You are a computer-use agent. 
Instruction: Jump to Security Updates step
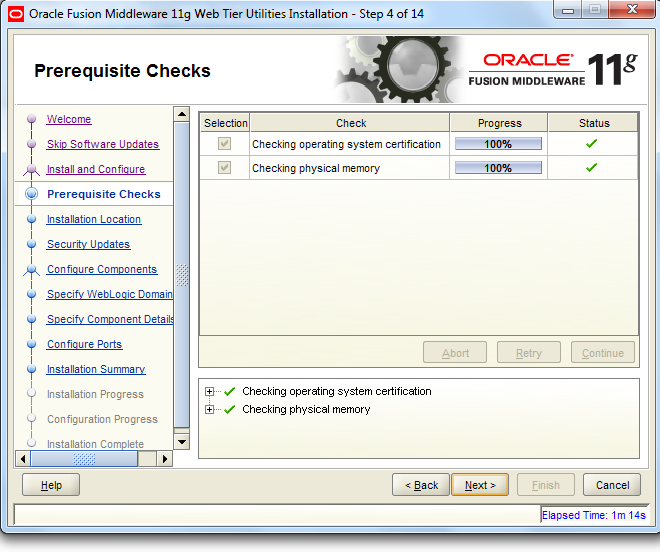[88, 244]
